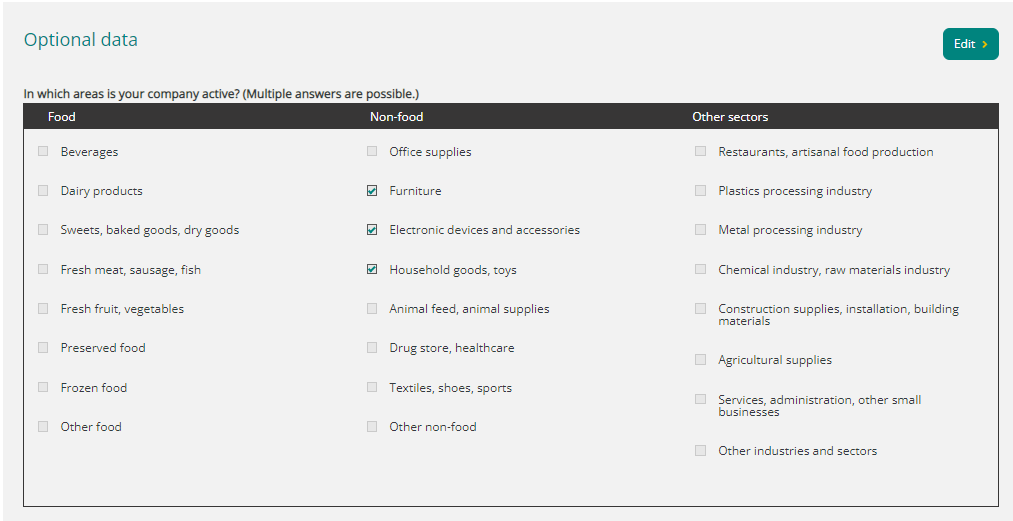
Task: Uncheck Electronic devices and accessories
Action: [x=372, y=229]
